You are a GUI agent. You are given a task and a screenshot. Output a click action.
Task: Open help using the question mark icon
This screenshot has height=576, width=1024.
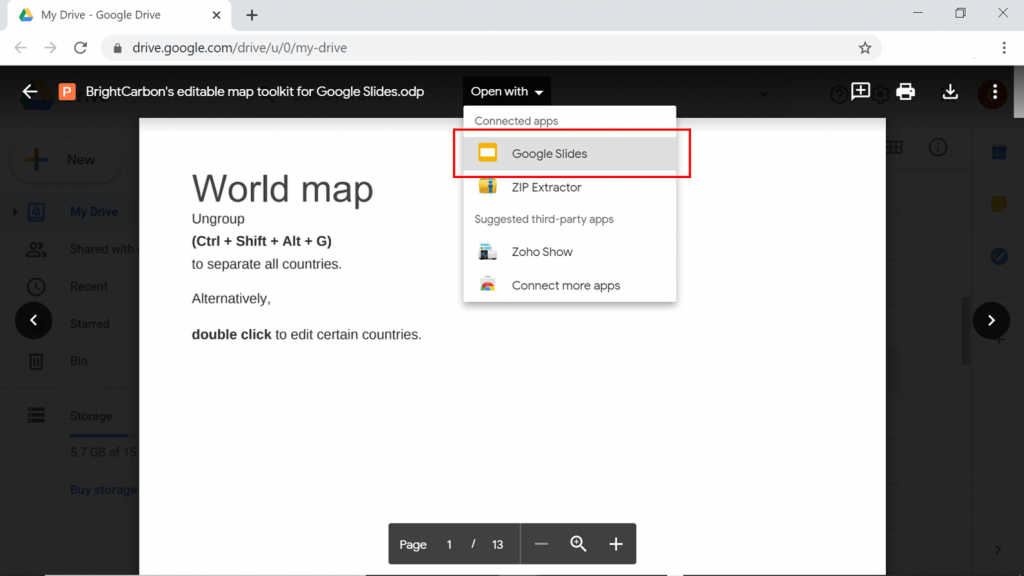click(x=838, y=93)
